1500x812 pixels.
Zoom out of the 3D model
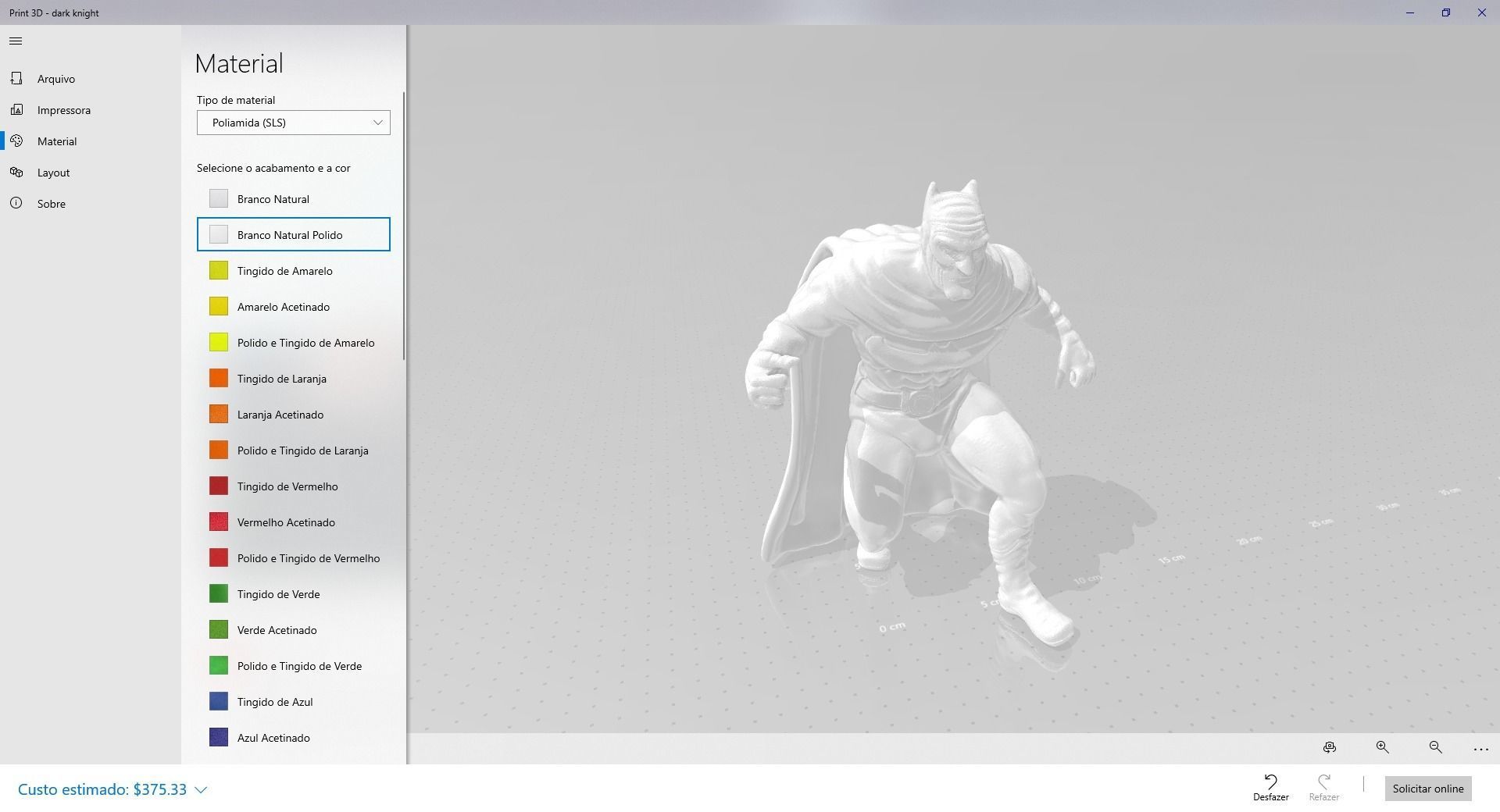[1436, 747]
